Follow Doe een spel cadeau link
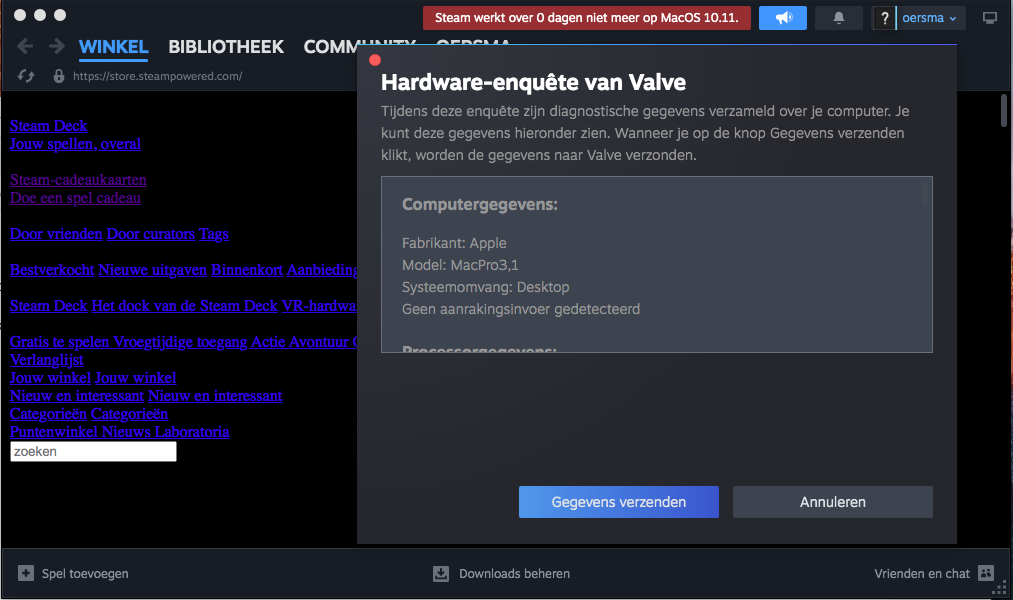Screen dimensions: 1013x600 coord(75,198)
